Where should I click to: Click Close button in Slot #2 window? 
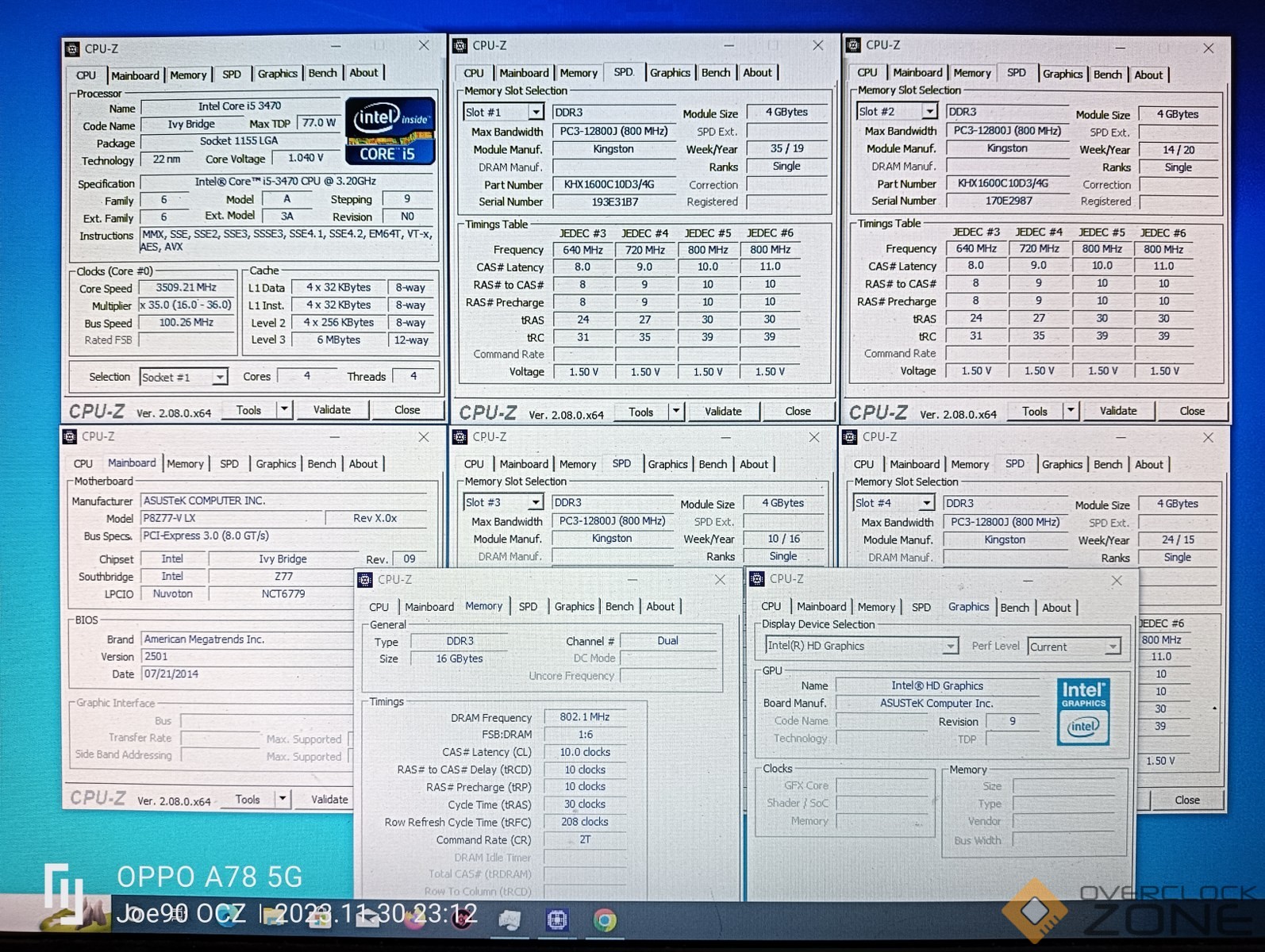pos(1192,410)
